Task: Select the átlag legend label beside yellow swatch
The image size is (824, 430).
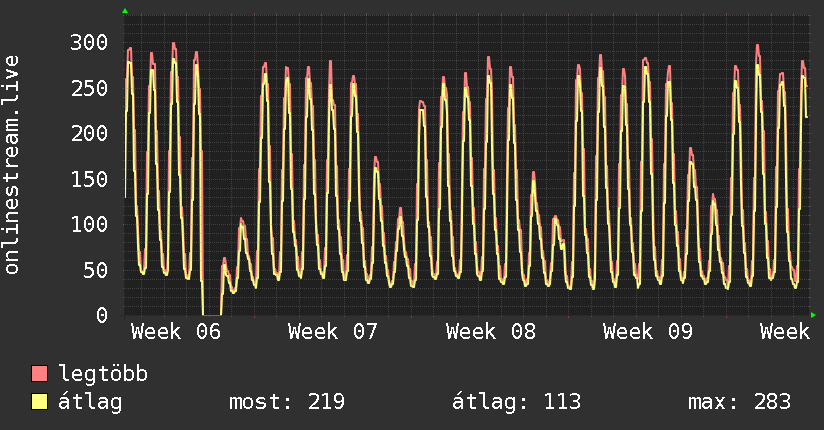Action: pyautogui.click(x=90, y=402)
